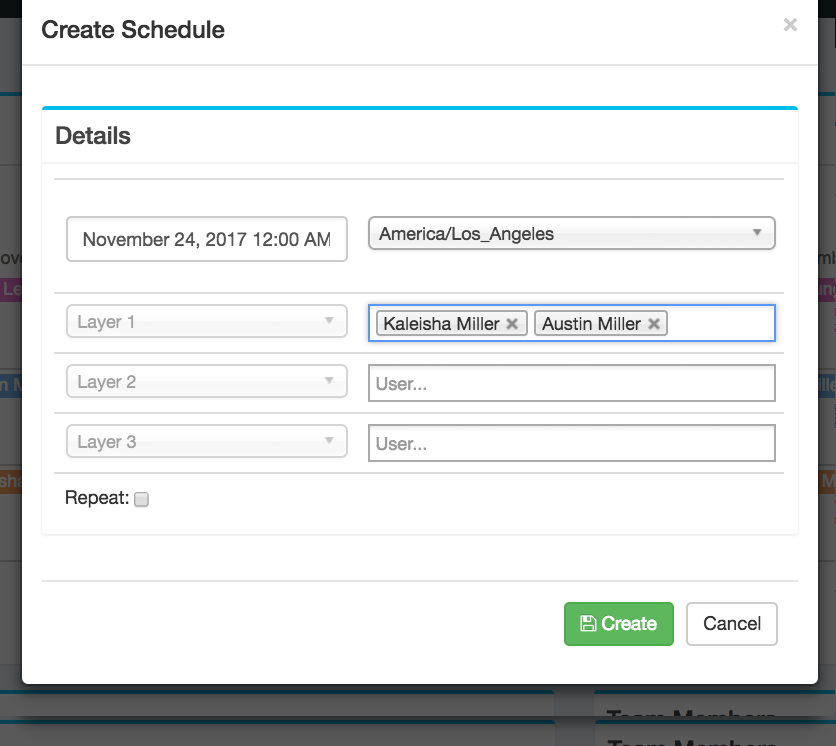This screenshot has width=836, height=746.
Task: Select the Kaleisha Miller user tag
Action: [441, 324]
